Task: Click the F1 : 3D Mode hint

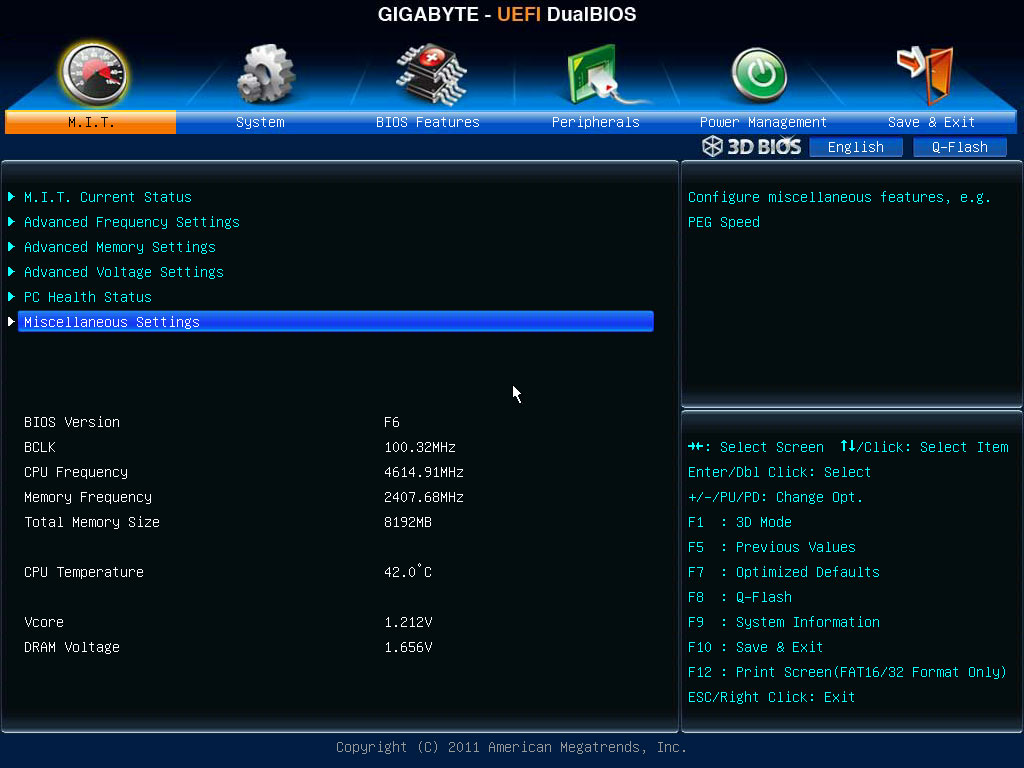Action: [740, 522]
